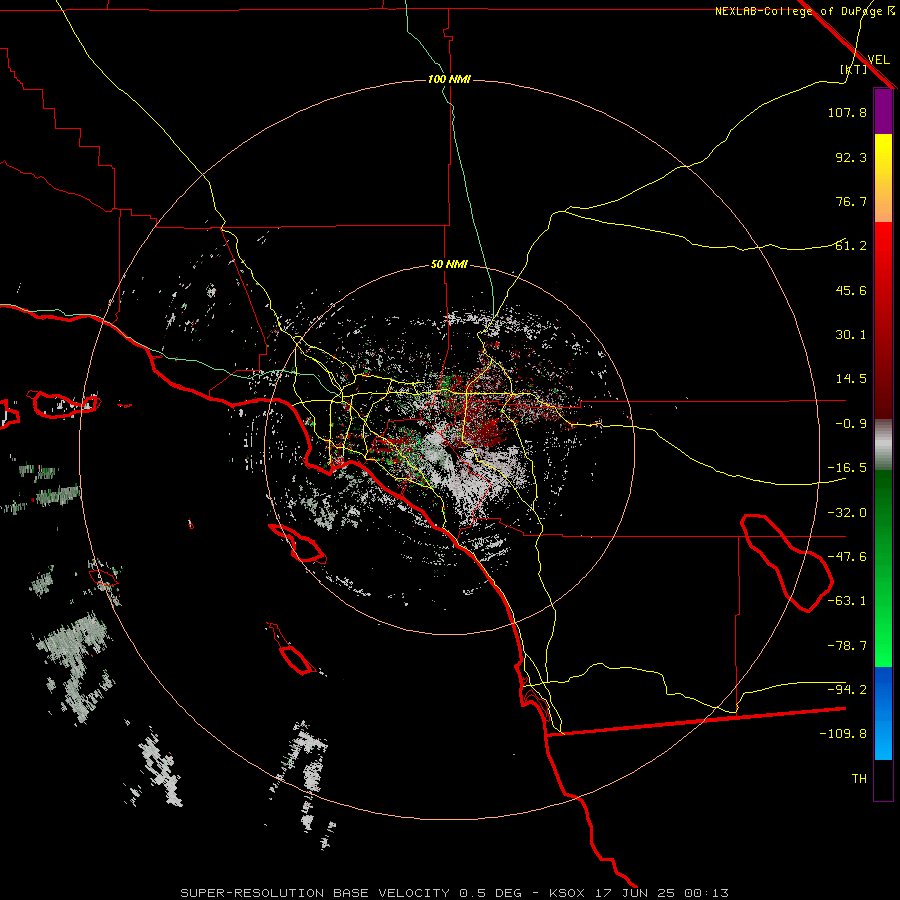Pick the blue velocity bar segment
The width and height of the screenshot is (900, 900).
[x=883, y=713]
